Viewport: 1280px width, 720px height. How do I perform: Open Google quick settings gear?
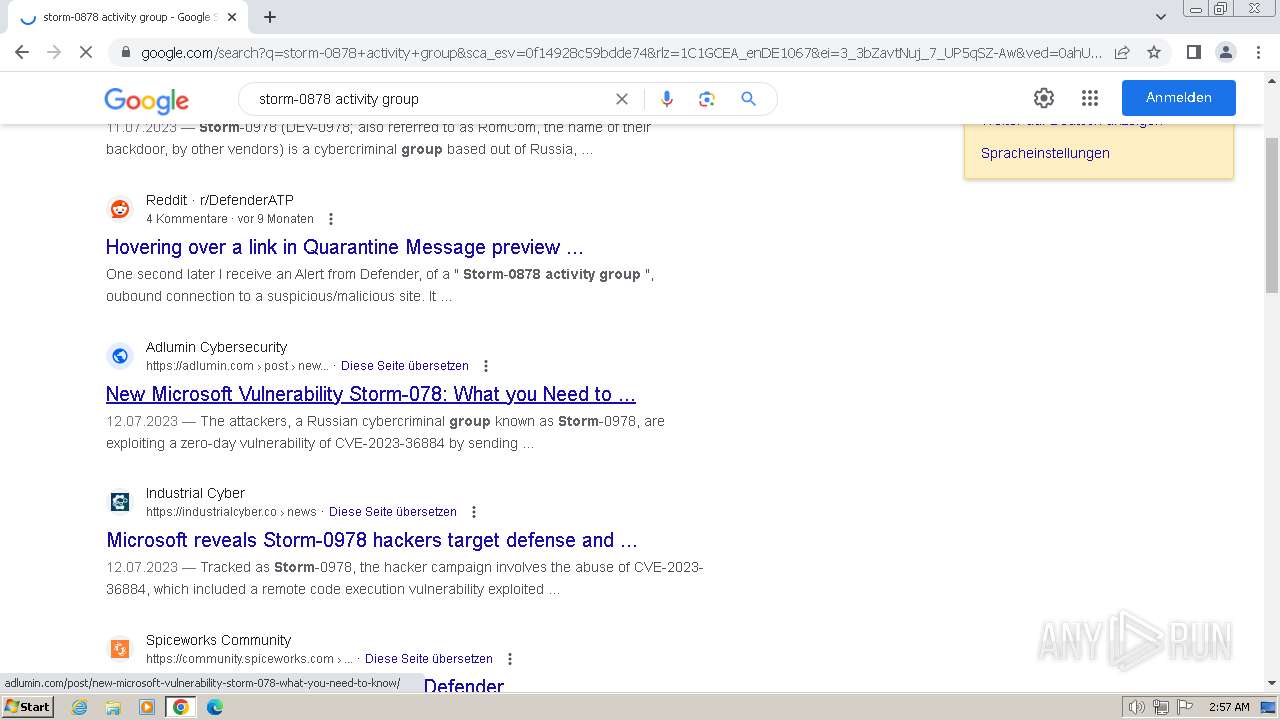click(x=1044, y=98)
